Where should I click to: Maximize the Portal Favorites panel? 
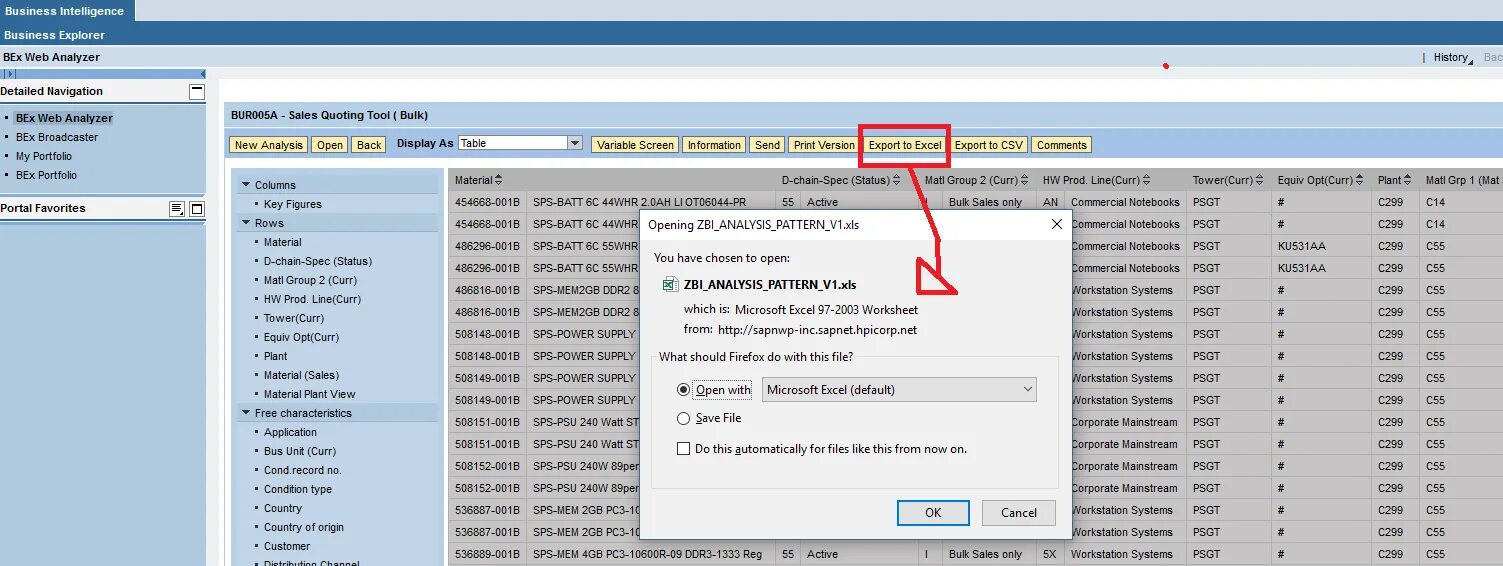click(197, 208)
